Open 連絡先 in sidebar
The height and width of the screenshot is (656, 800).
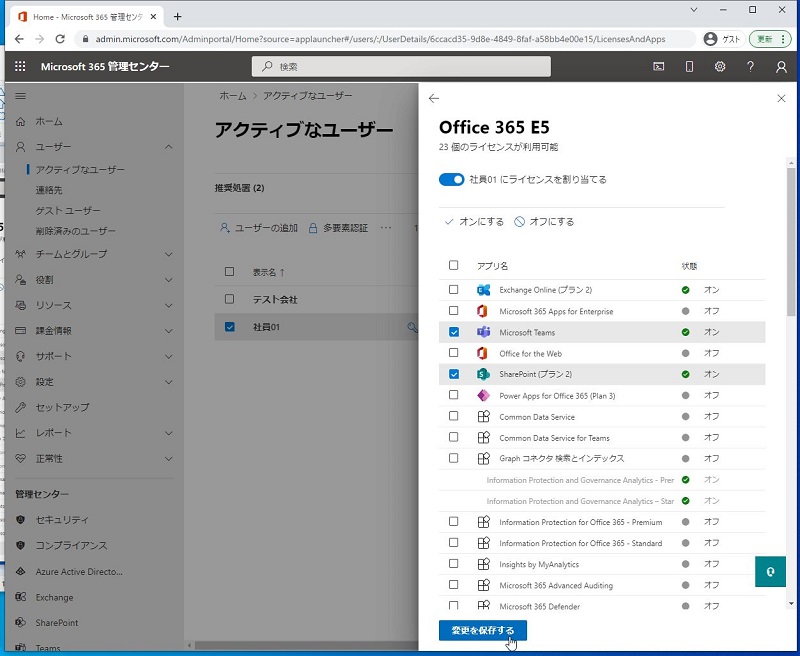pyautogui.click(x=49, y=190)
